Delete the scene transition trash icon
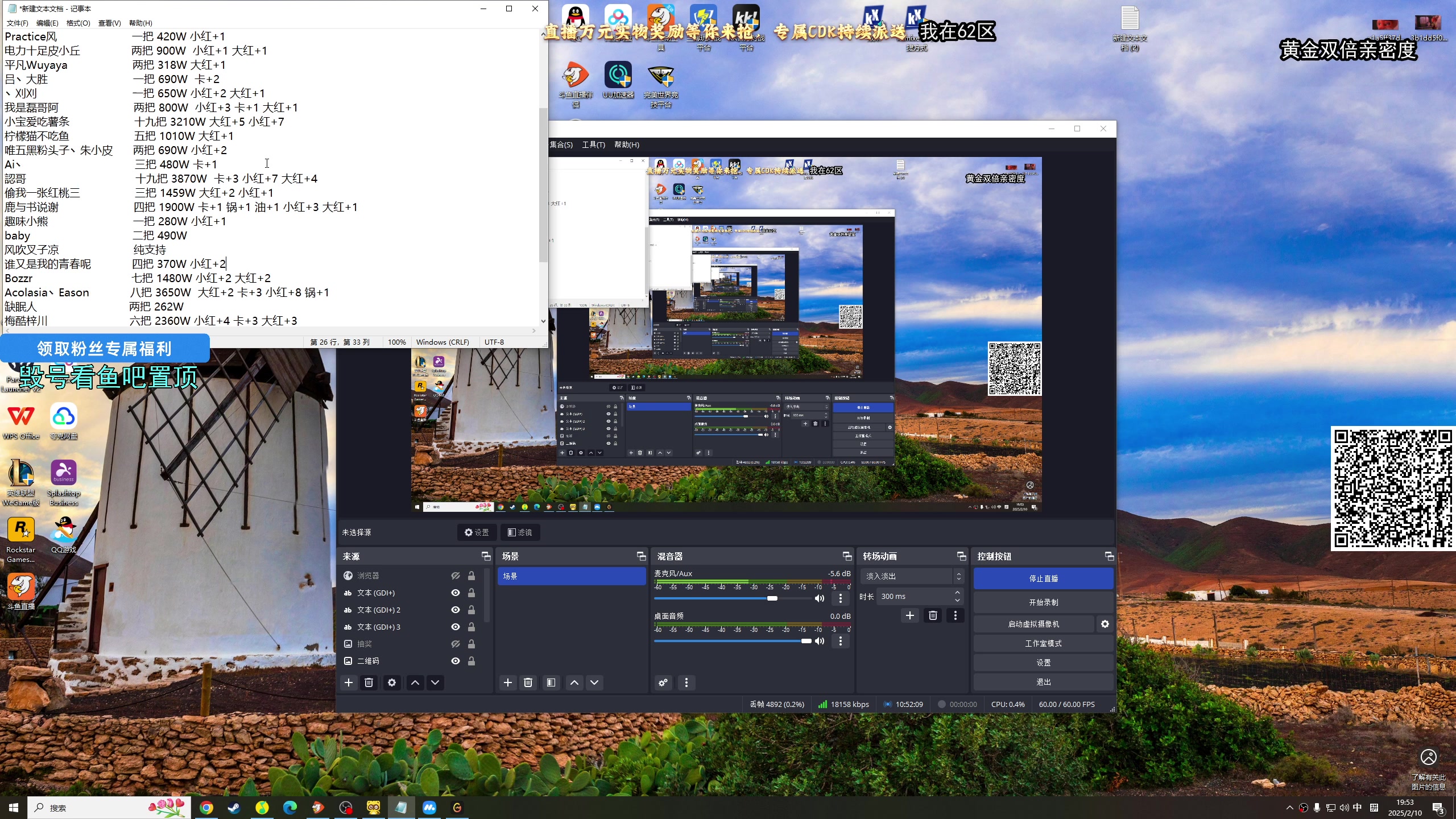This screenshot has height=819, width=1456. (933, 615)
